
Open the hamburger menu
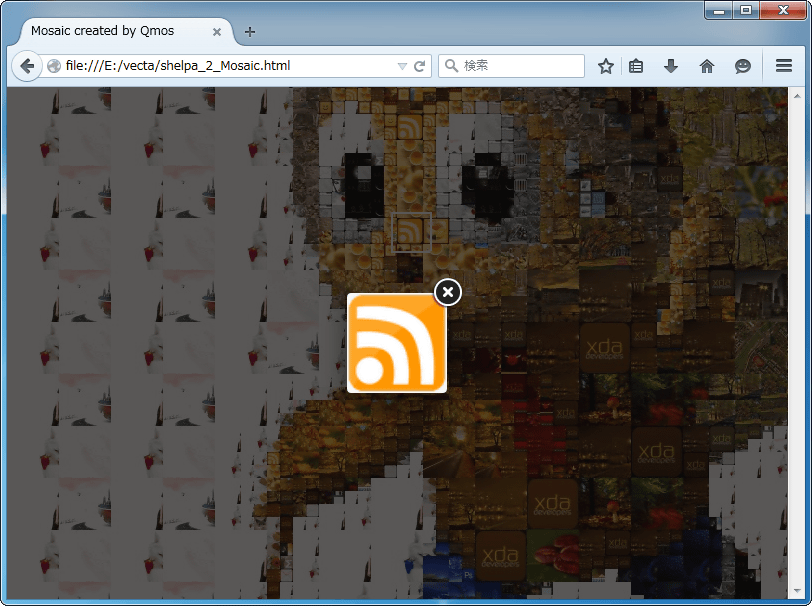pos(784,66)
